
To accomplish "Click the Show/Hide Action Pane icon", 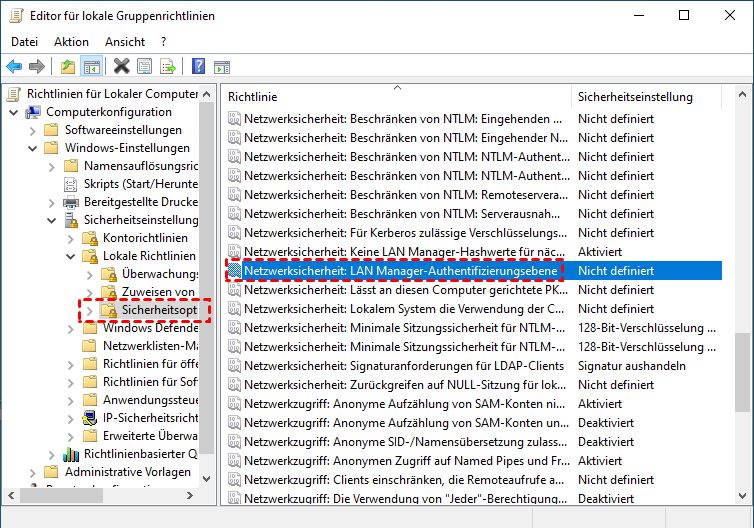I will [x=222, y=67].
